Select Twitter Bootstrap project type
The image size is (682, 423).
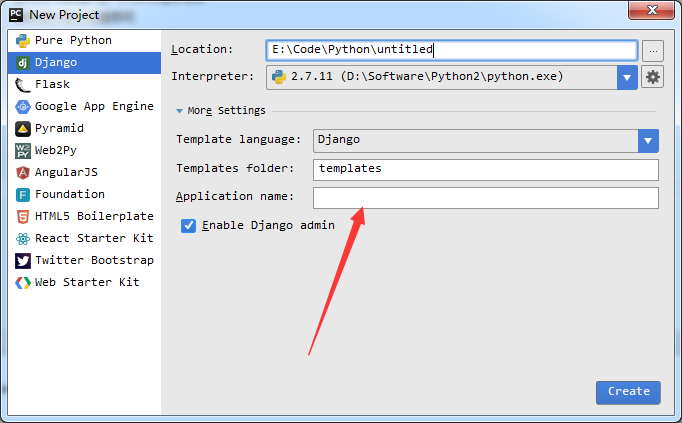pos(84,260)
